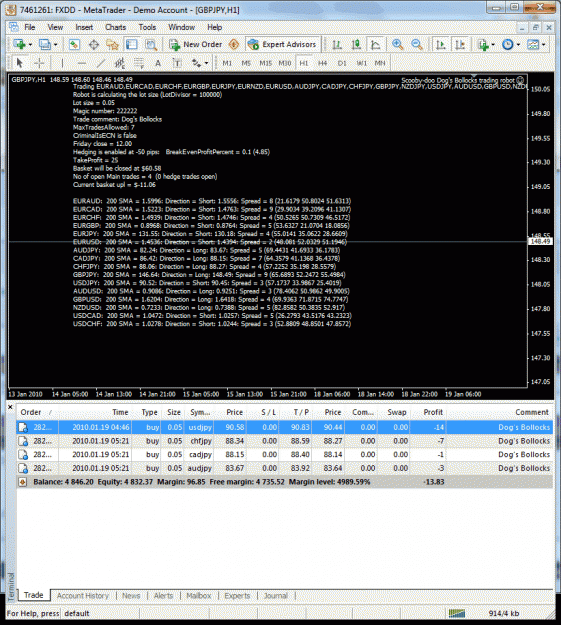Switch chart to M15 timeframe
Image resolution: width=561 pixels, height=625 pixels.
pyautogui.click(x=266, y=63)
